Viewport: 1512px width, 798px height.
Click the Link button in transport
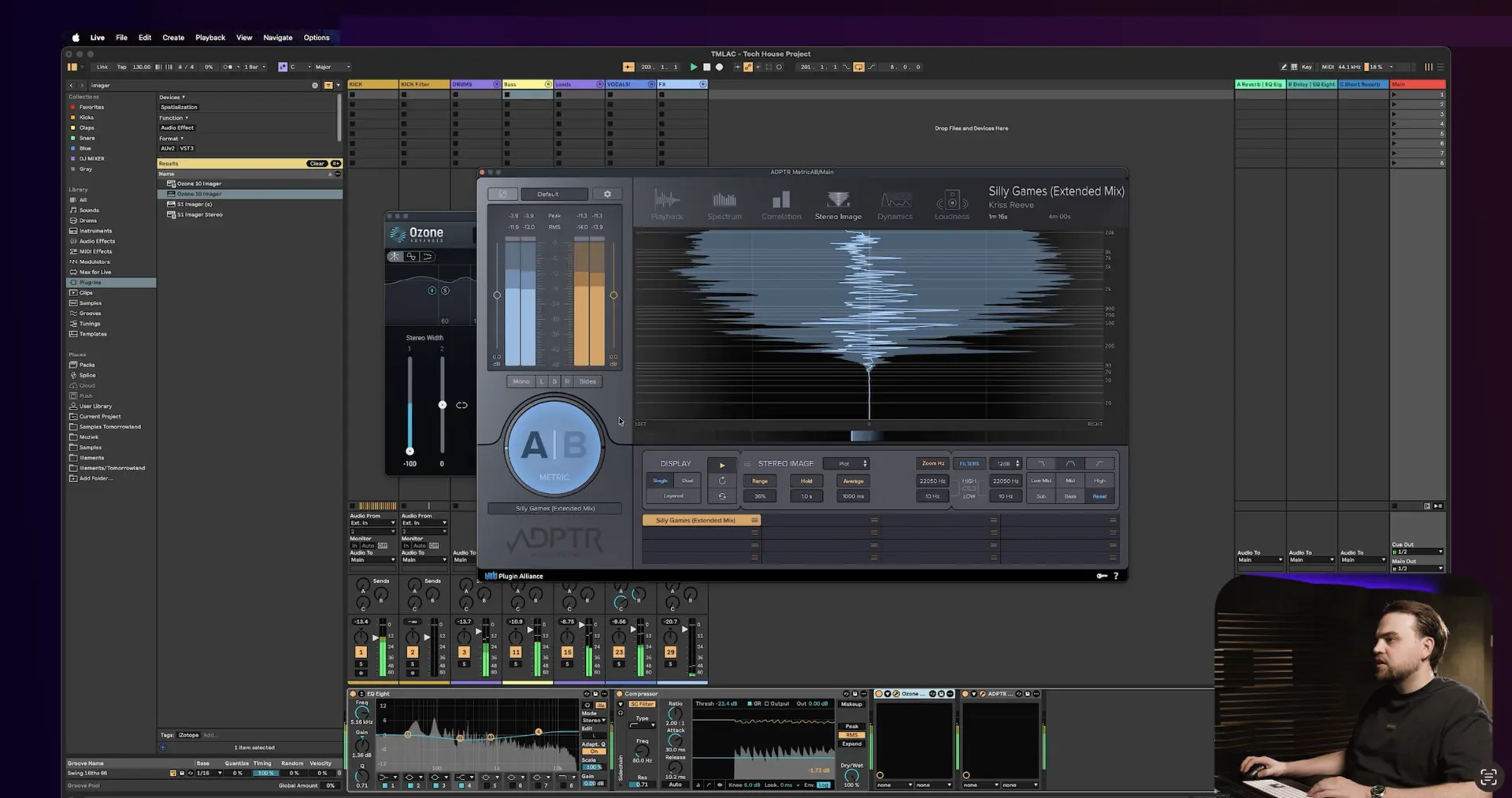pyautogui.click(x=102, y=67)
